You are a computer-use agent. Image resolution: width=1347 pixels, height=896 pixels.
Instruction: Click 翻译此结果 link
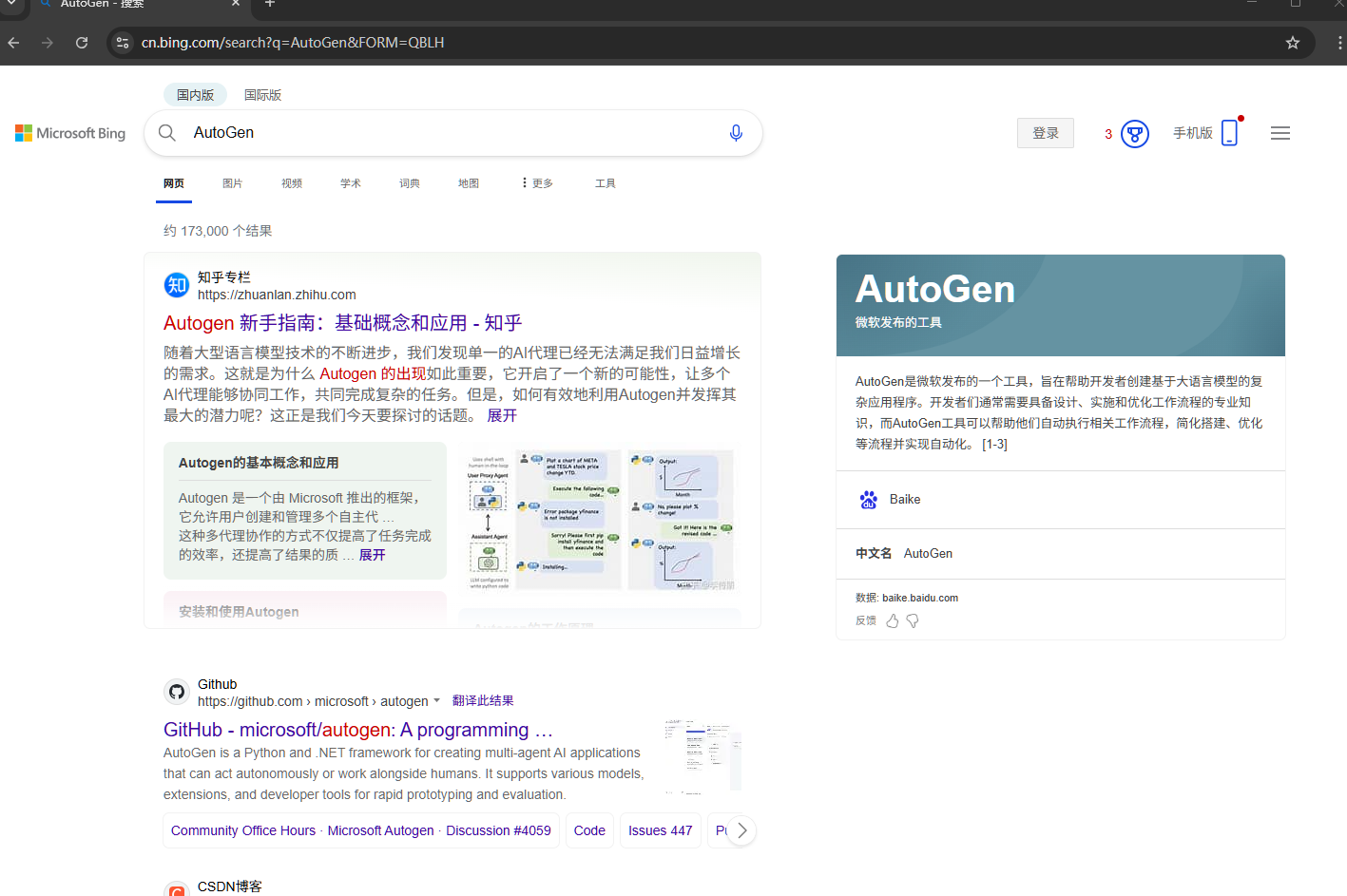(x=483, y=700)
